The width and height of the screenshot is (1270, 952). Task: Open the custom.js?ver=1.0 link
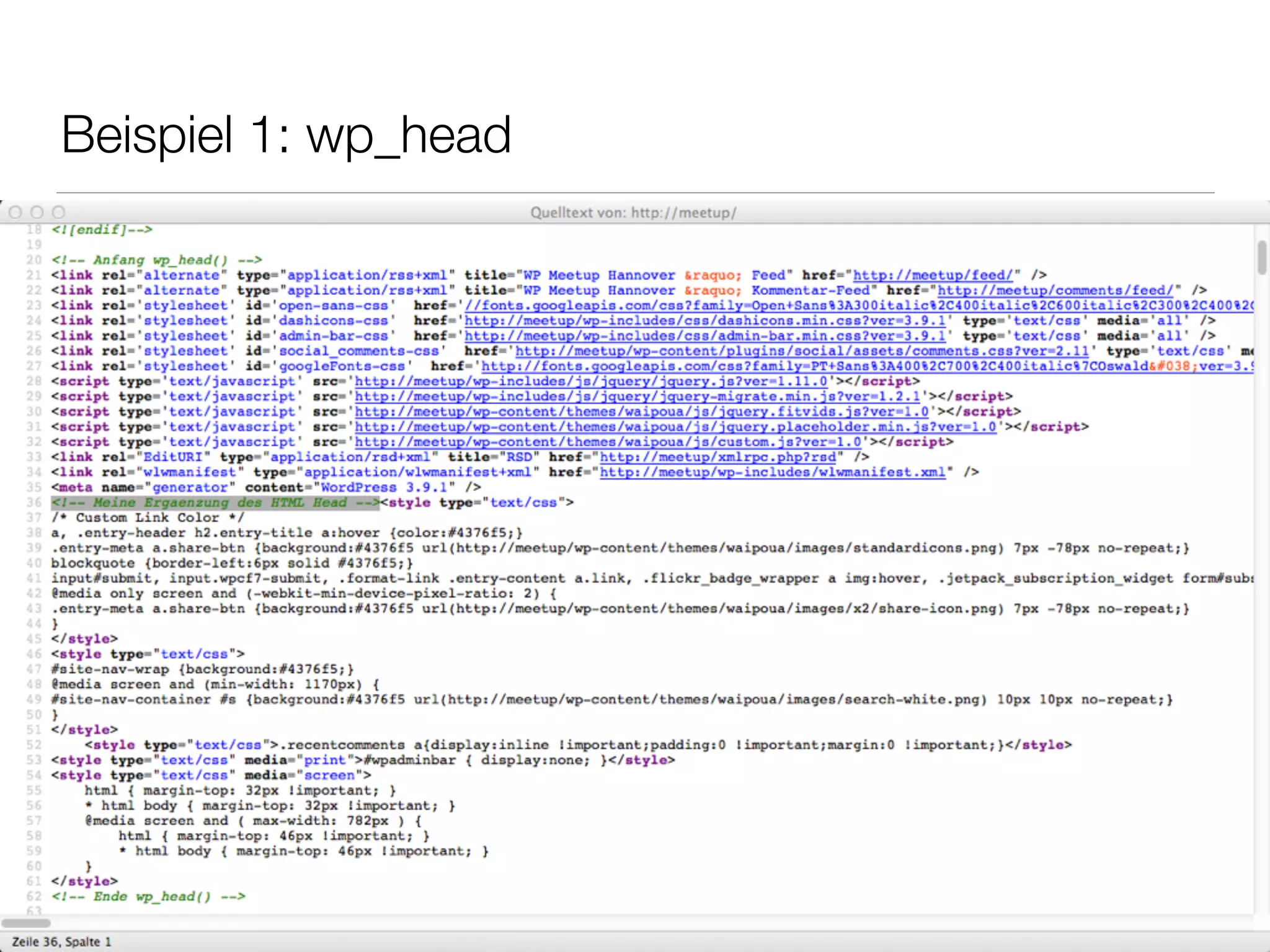(608, 442)
